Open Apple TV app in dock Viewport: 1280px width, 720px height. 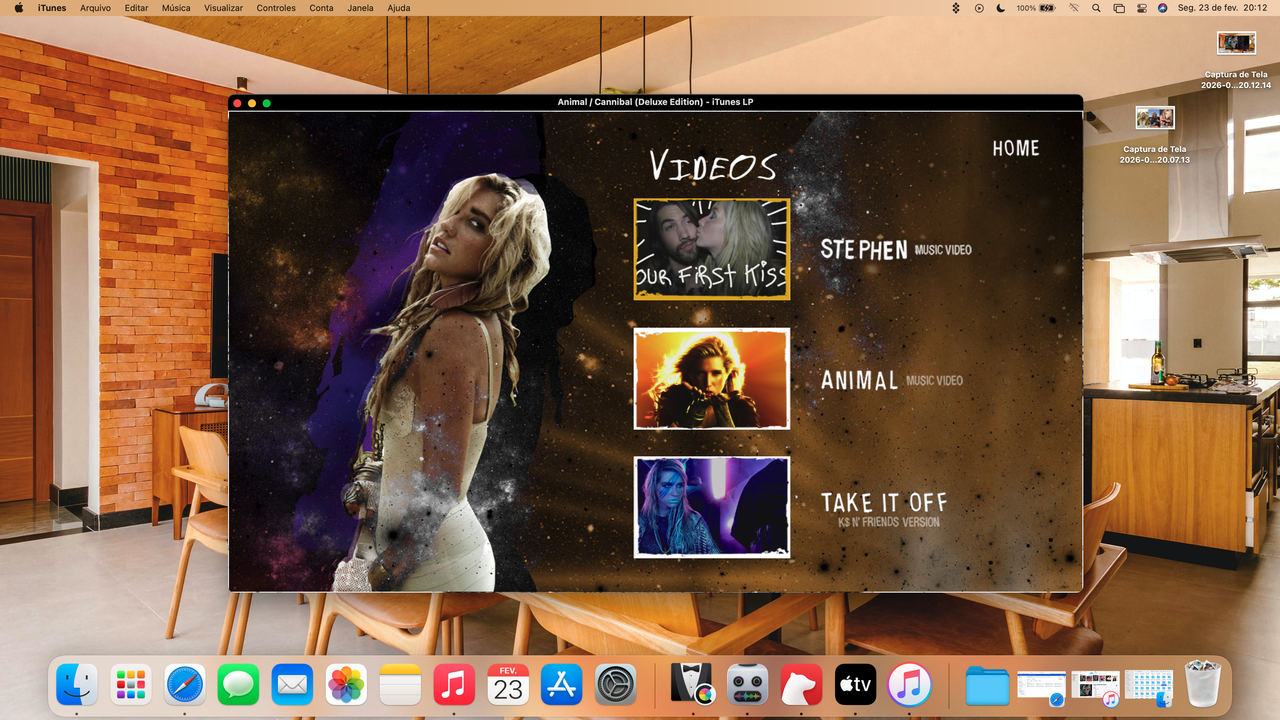855,685
